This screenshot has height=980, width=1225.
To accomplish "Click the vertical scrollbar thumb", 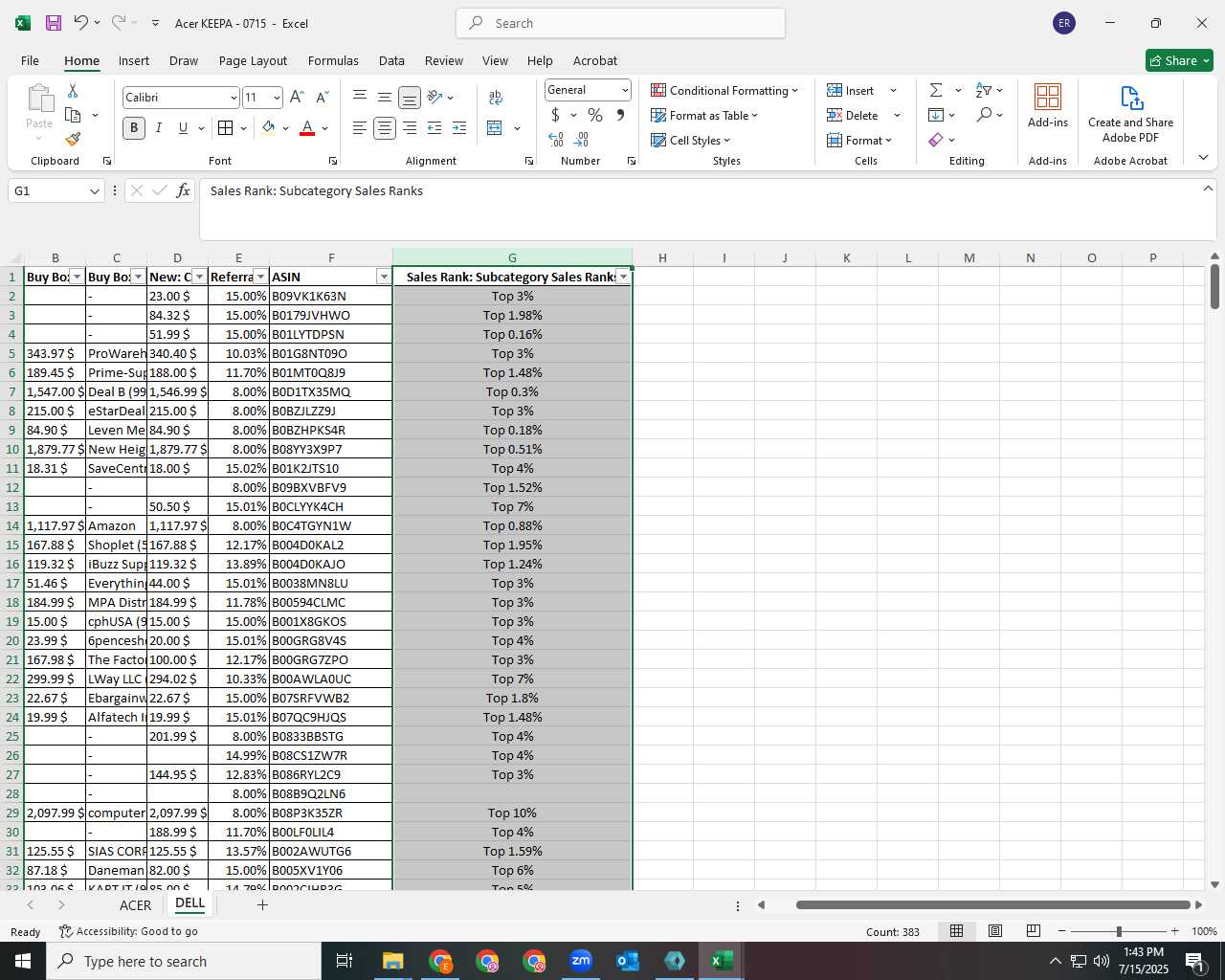I will pos(1214,286).
